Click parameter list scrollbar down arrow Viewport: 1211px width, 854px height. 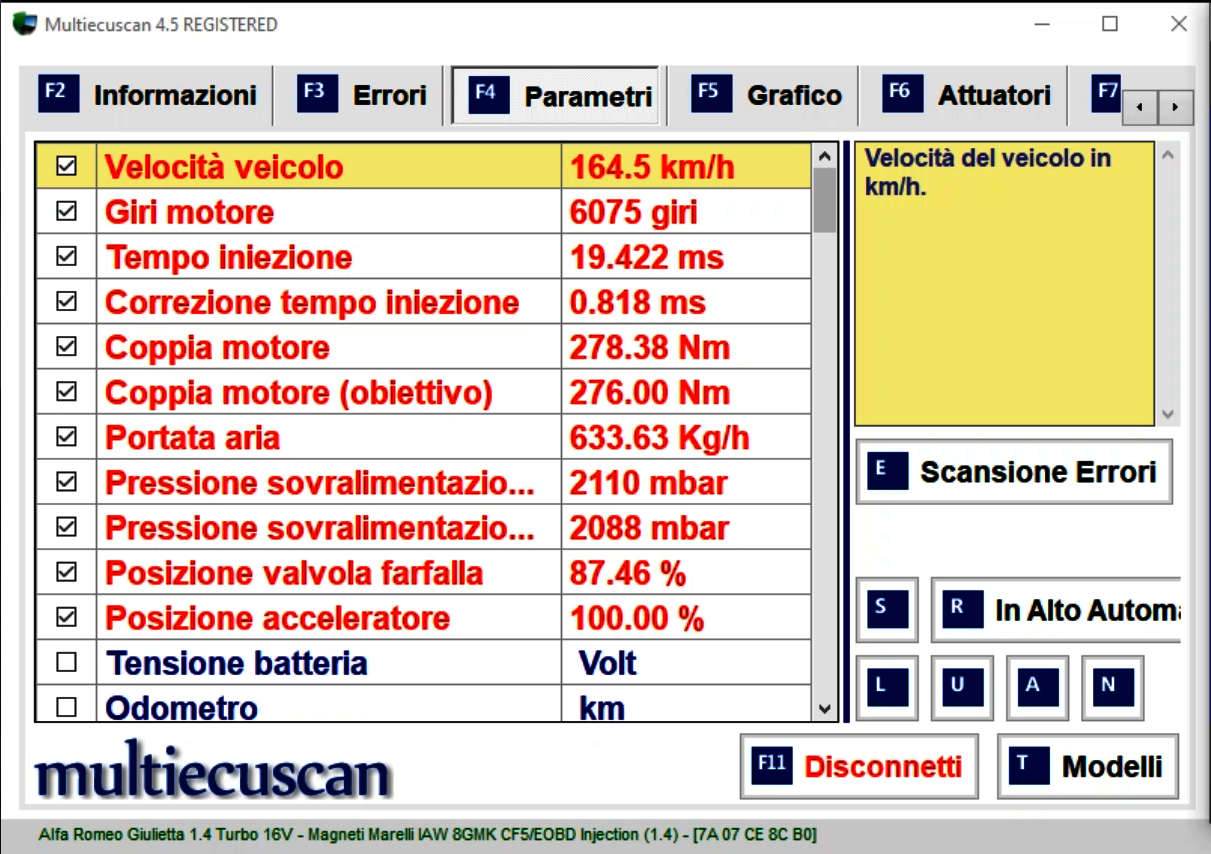coord(824,709)
